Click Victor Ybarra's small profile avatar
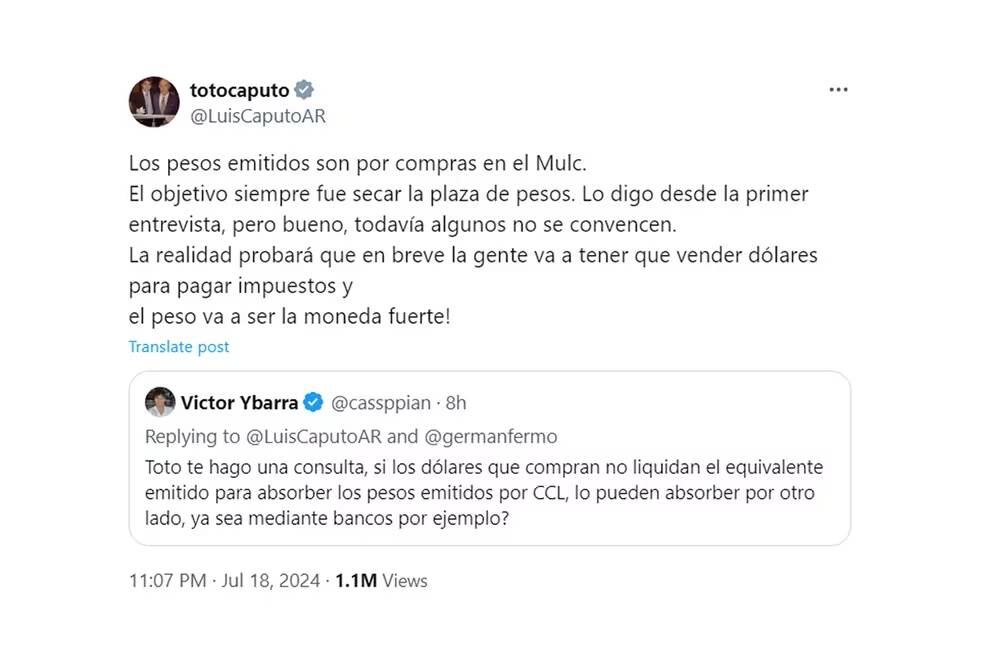The height and width of the screenshot is (661, 992). [159, 403]
